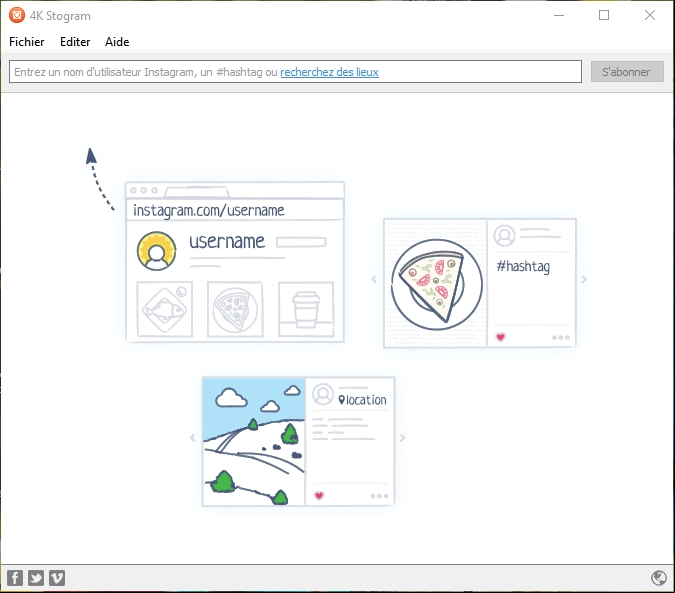Open the Fichier menu
675x593 pixels.
point(27,42)
